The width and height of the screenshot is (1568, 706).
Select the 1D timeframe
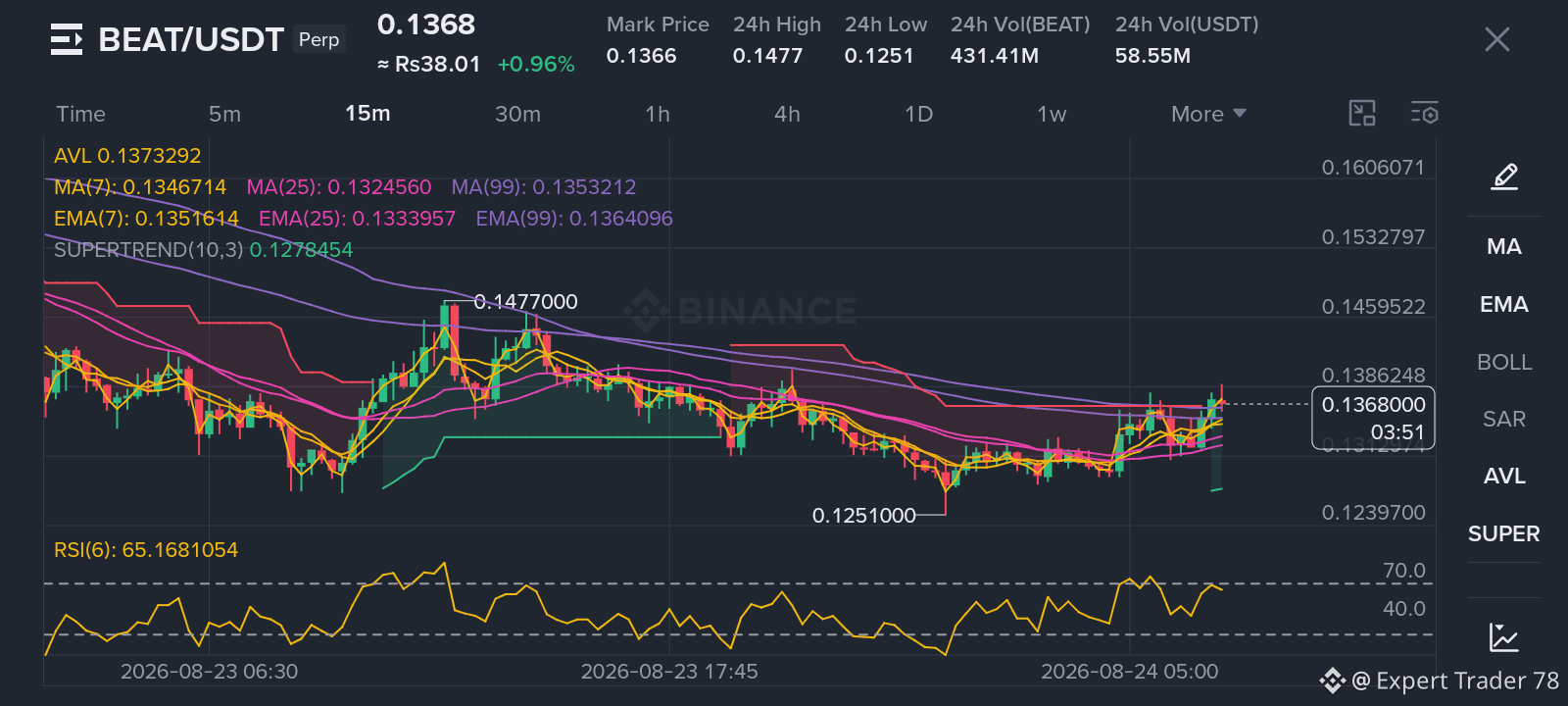pyautogui.click(x=918, y=114)
